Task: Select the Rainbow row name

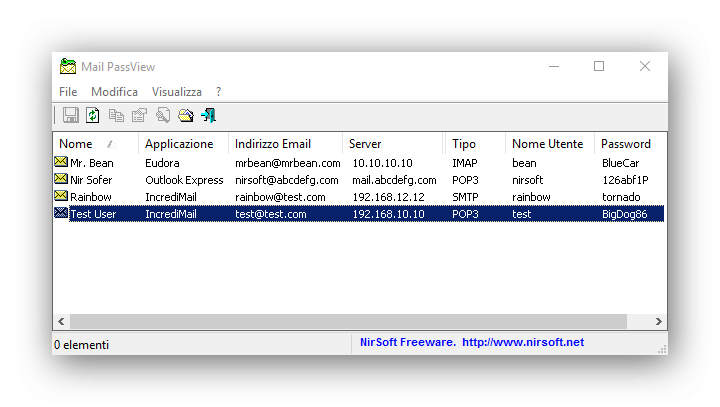Action: 91,197
